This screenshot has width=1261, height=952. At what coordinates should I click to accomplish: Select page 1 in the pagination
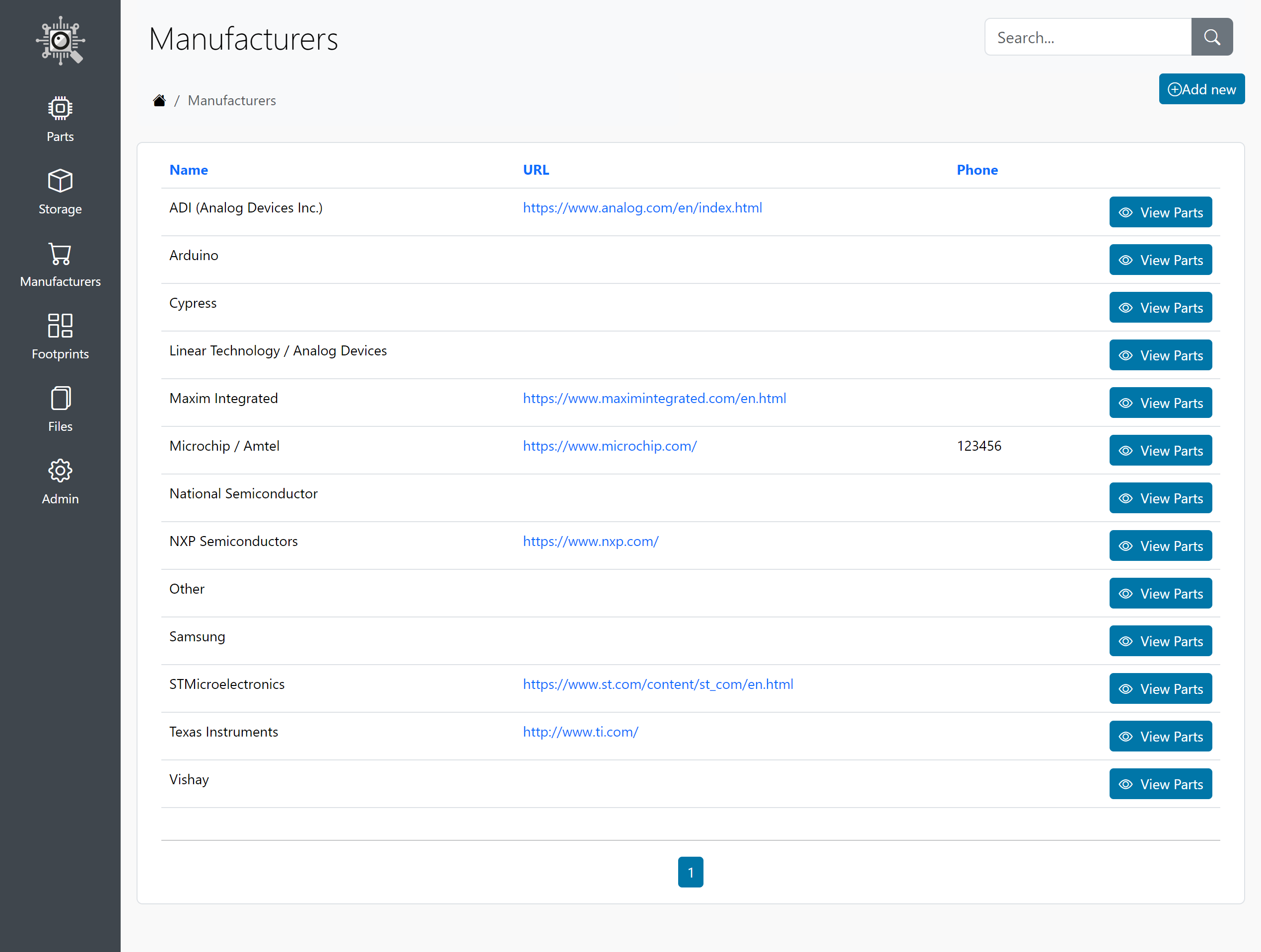[x=691, y=872]
